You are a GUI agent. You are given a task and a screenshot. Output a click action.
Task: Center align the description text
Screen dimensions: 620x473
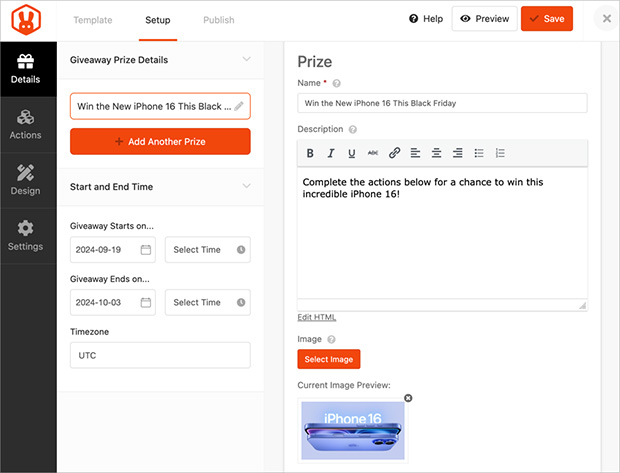click(x=437, y=153)
